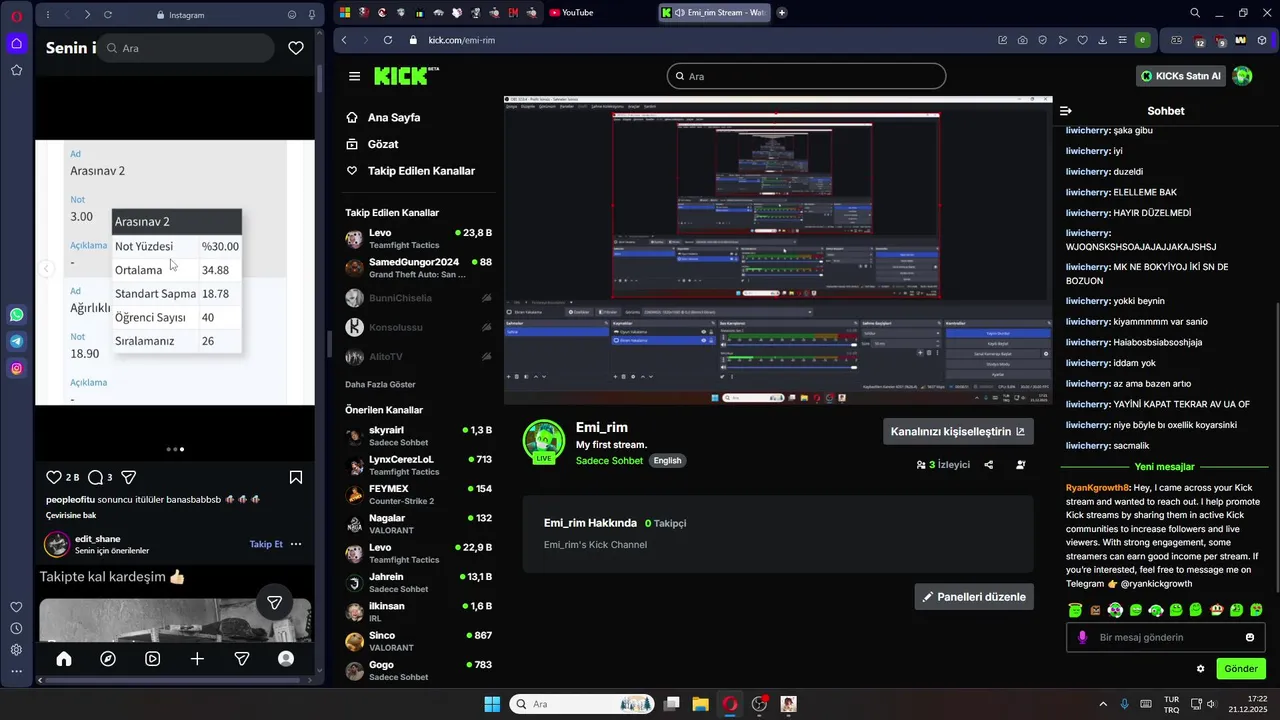
Task: Open Instagram explore compass icon
Action: pyautogui.click(x=108, y=659)
